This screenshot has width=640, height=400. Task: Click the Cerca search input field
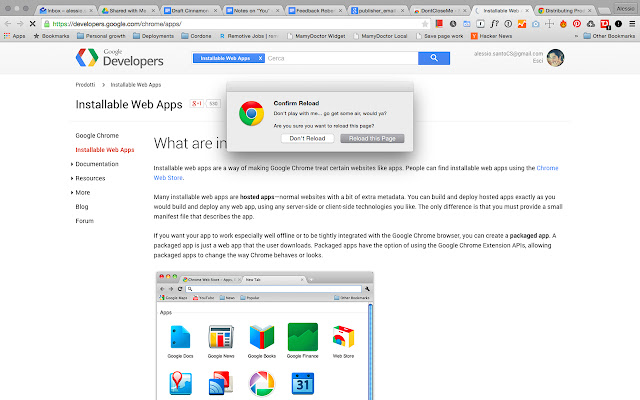(342, 58)
